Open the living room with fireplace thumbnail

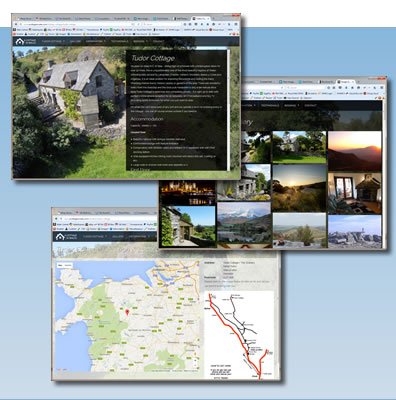click(355, 193)
